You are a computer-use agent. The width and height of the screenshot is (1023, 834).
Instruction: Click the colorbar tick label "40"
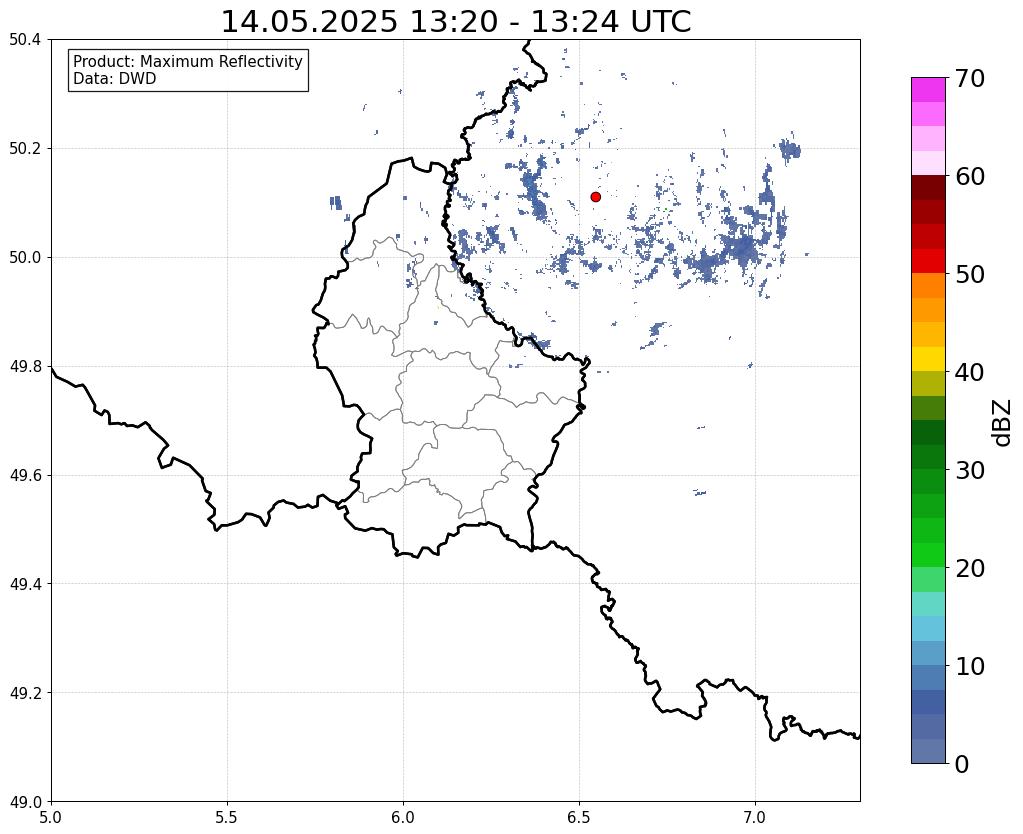pyautogui.click(x=968, y=372)
